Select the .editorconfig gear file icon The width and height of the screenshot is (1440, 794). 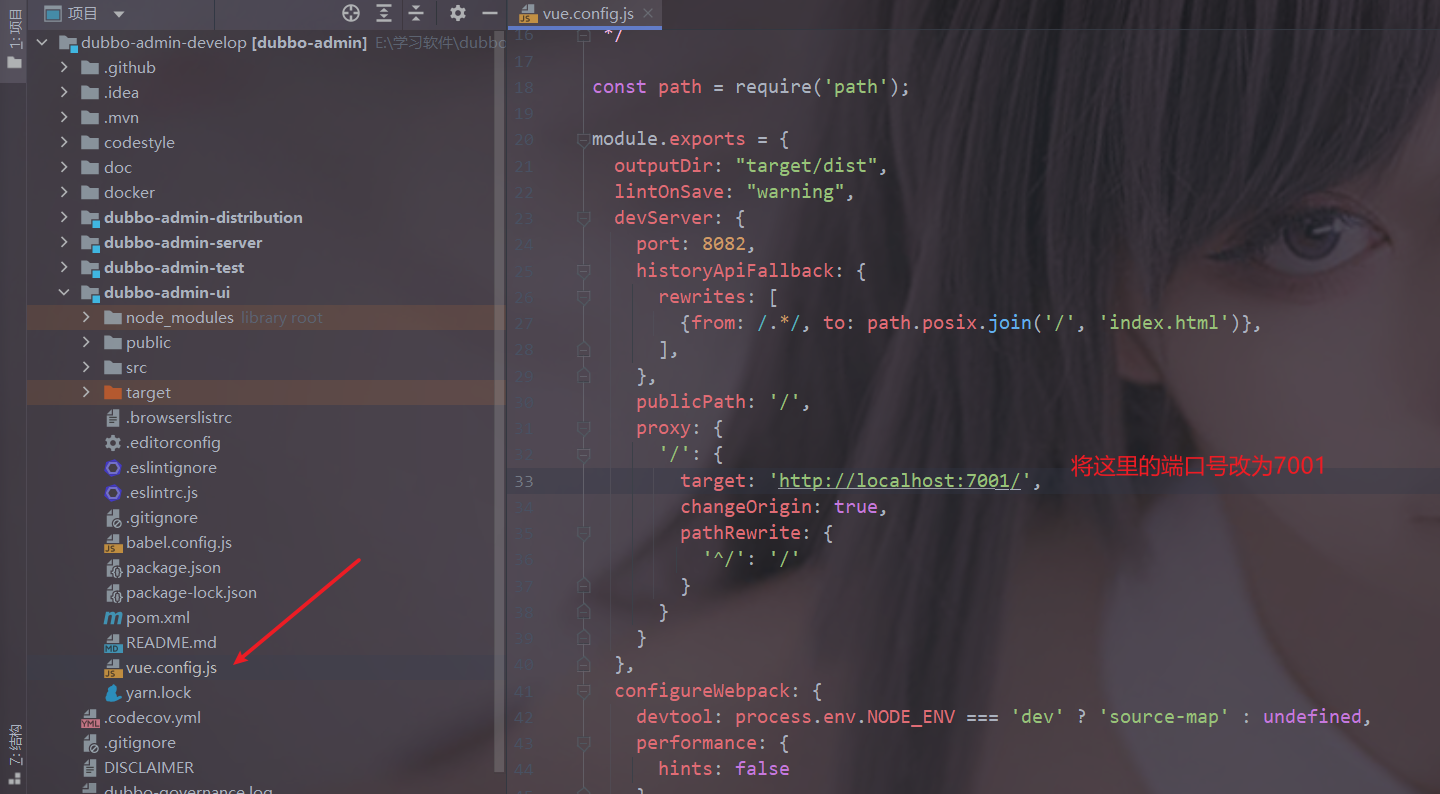pos(113,443)
